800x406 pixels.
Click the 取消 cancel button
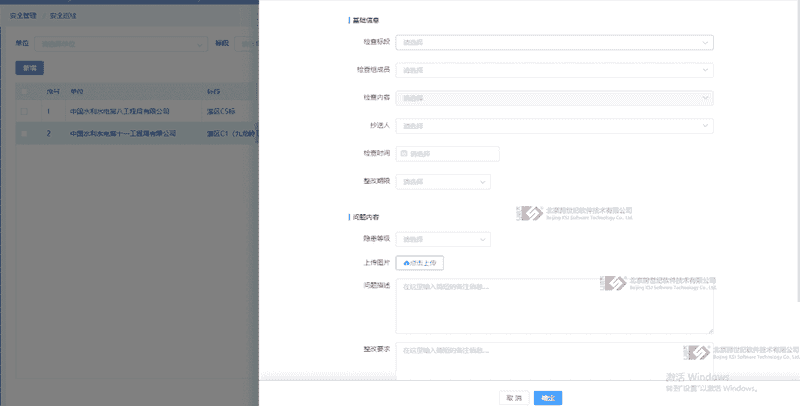514,398
